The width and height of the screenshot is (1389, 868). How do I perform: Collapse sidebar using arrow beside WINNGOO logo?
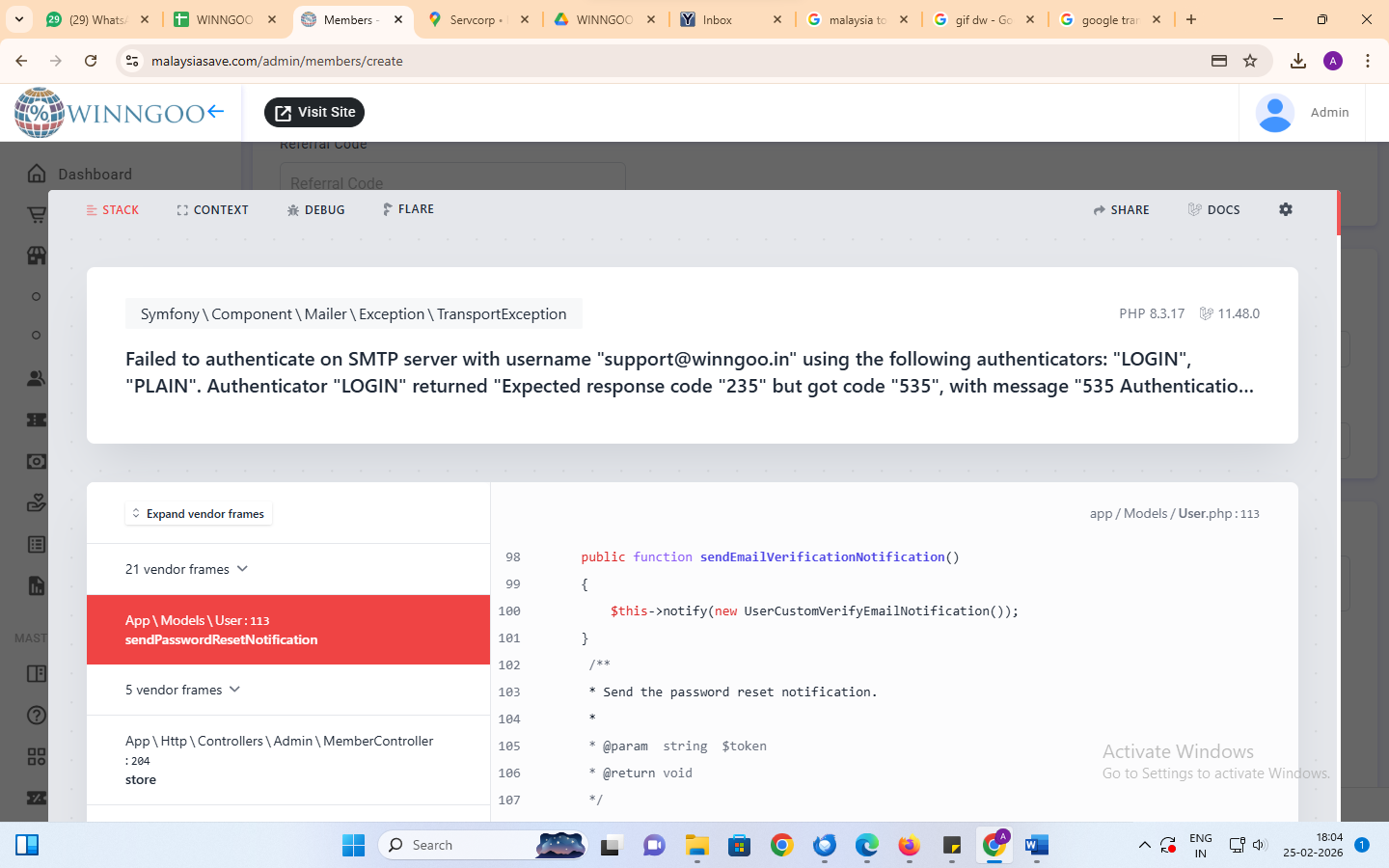pos(216,112)
